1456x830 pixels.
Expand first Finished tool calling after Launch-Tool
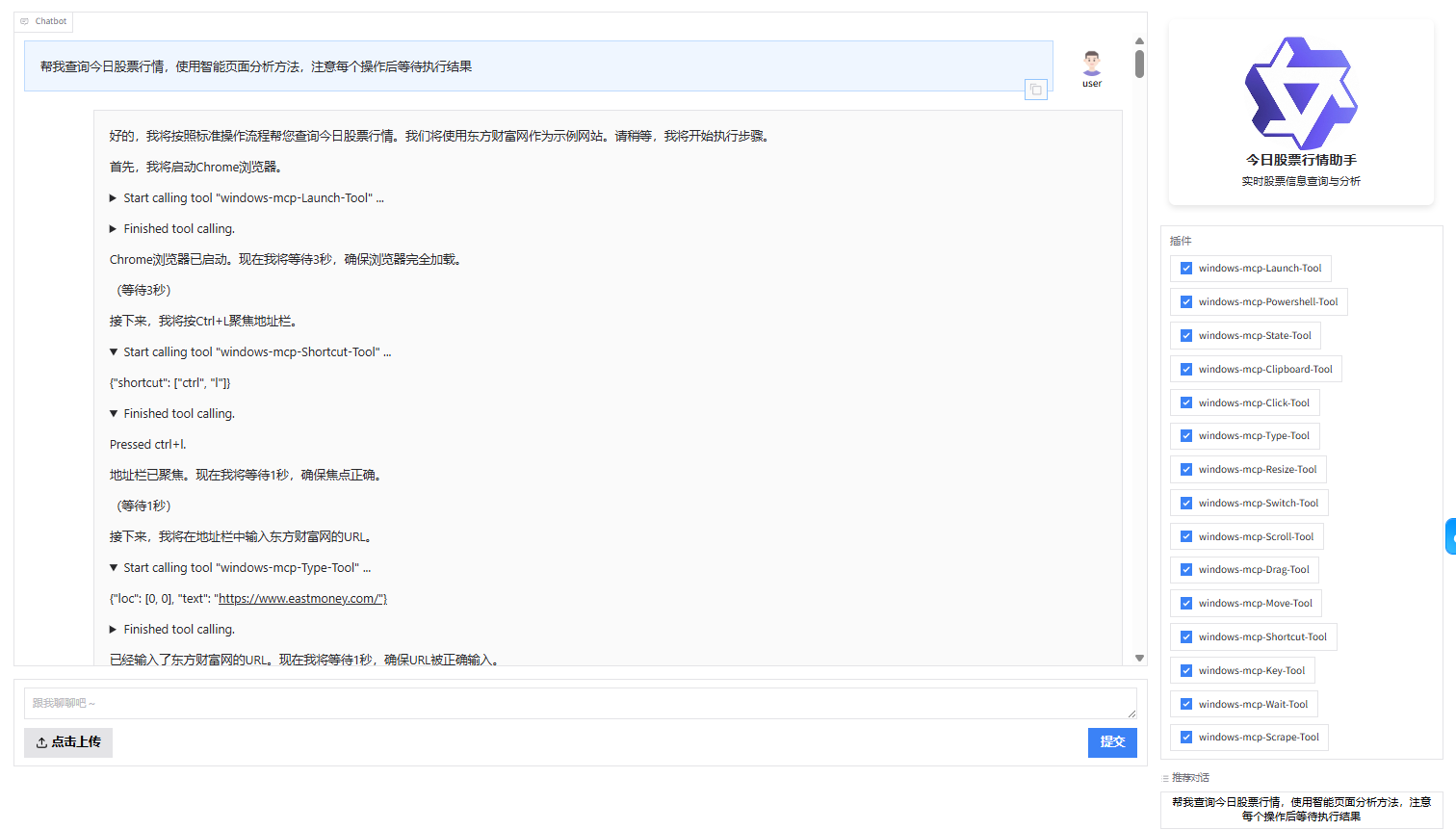[172, 229]
